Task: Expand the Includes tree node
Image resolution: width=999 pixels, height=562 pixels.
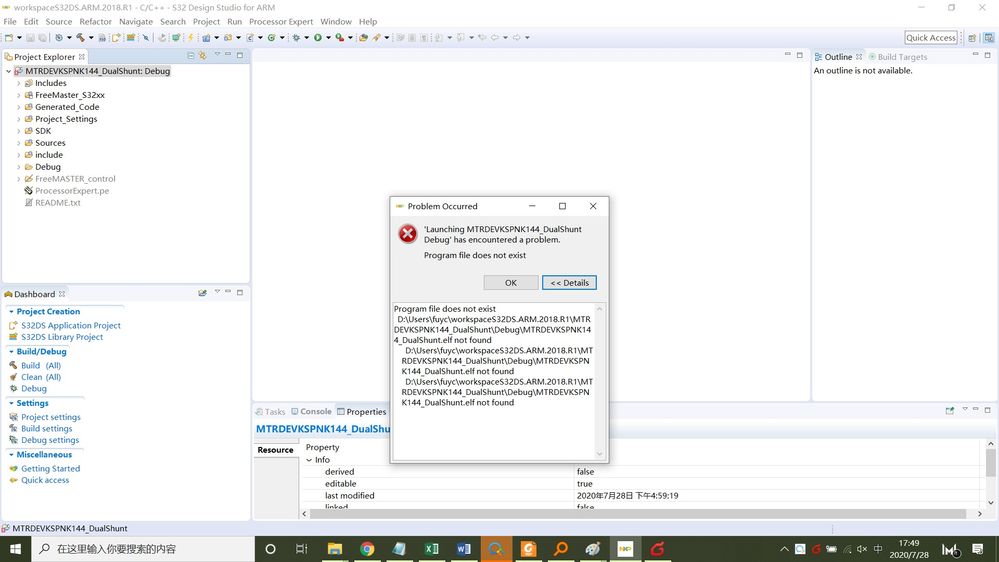Action: pyautogui.click(x=18, y=83)
